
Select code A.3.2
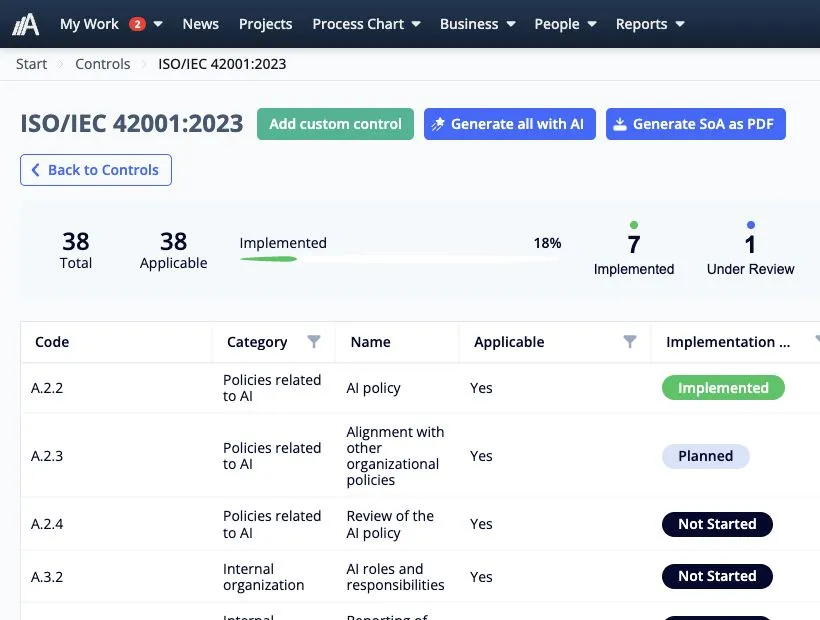(47, 577)
